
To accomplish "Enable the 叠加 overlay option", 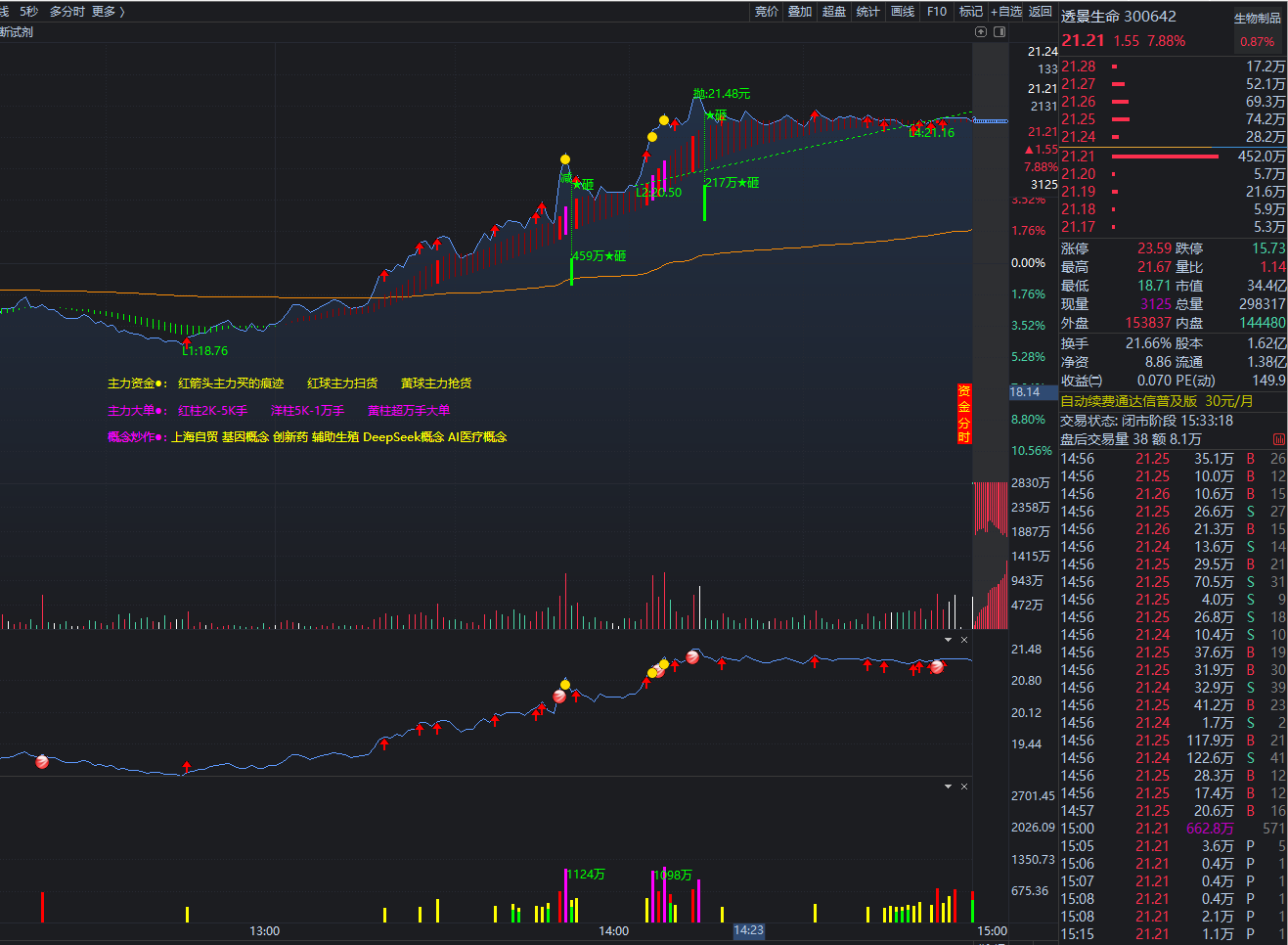I will pos(800,12).
